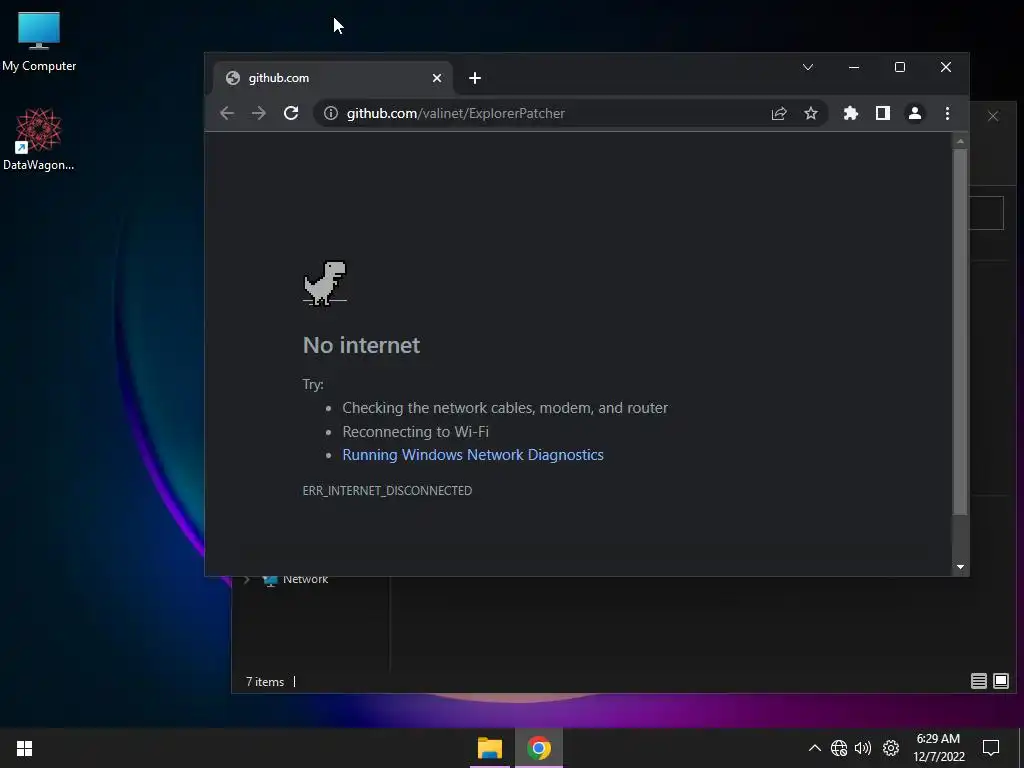This screenshot has height=768, width=1024.
Task: Reload the github.com page
Action: click(291, 113)
